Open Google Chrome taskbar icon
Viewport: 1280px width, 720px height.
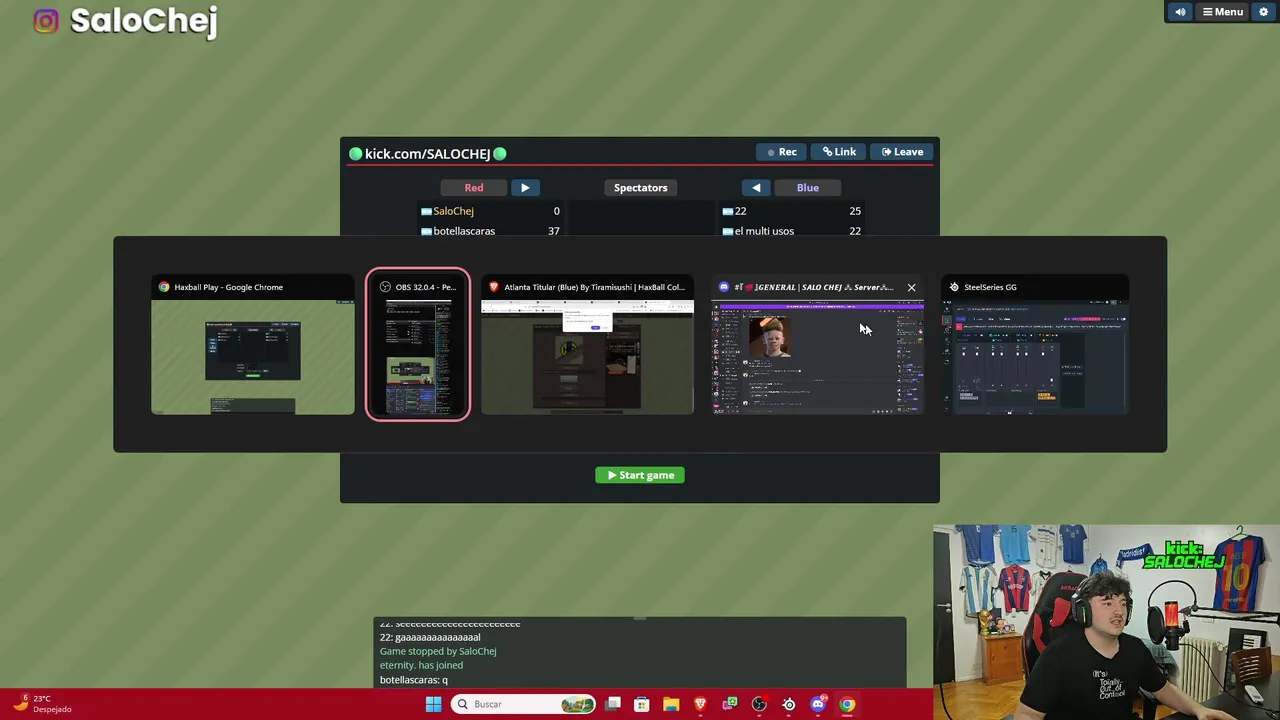[847, 704]
